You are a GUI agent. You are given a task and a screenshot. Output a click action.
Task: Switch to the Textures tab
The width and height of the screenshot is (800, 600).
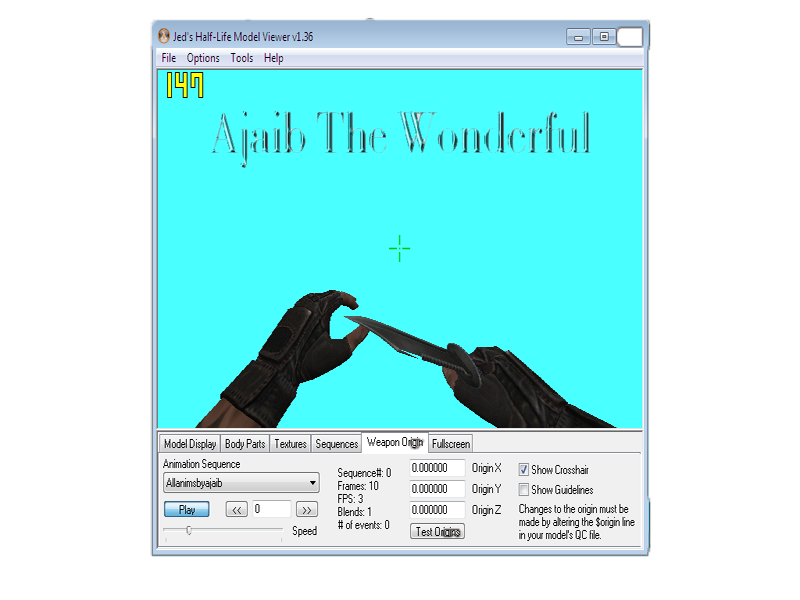[290, 444]
